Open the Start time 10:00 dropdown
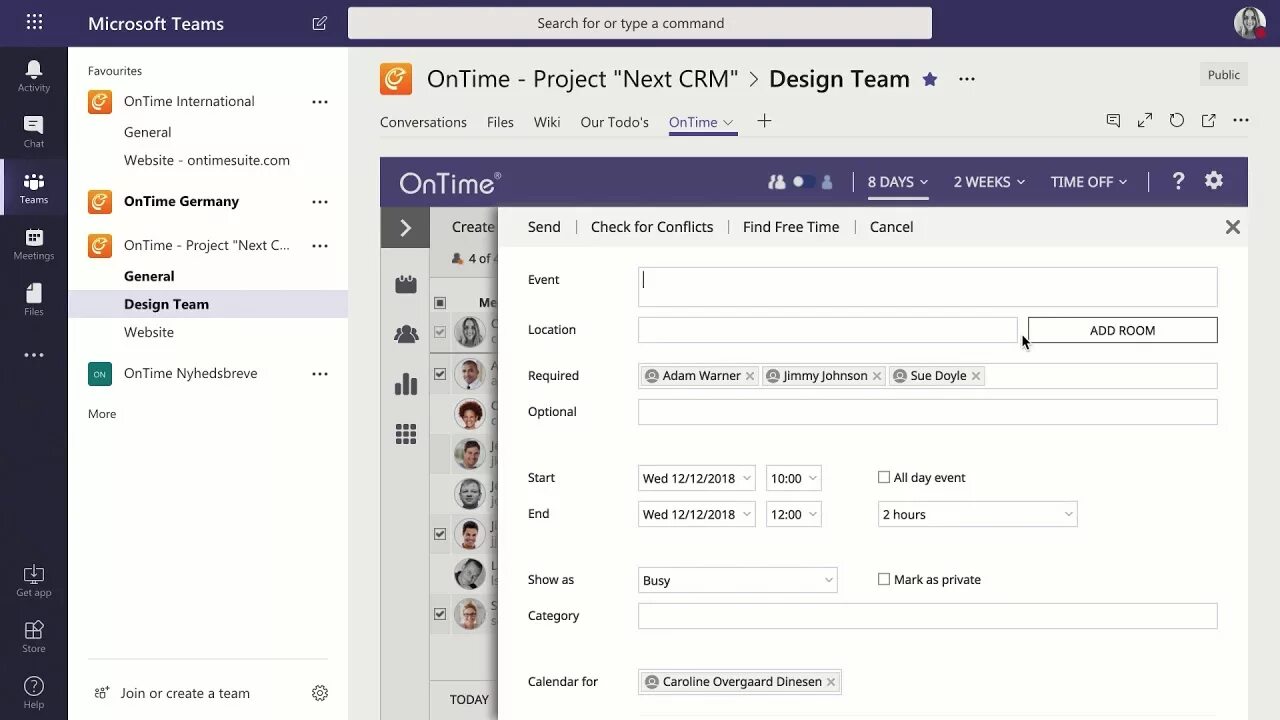The width and height of the screenshot is (1280, 720). click(794, 478)
